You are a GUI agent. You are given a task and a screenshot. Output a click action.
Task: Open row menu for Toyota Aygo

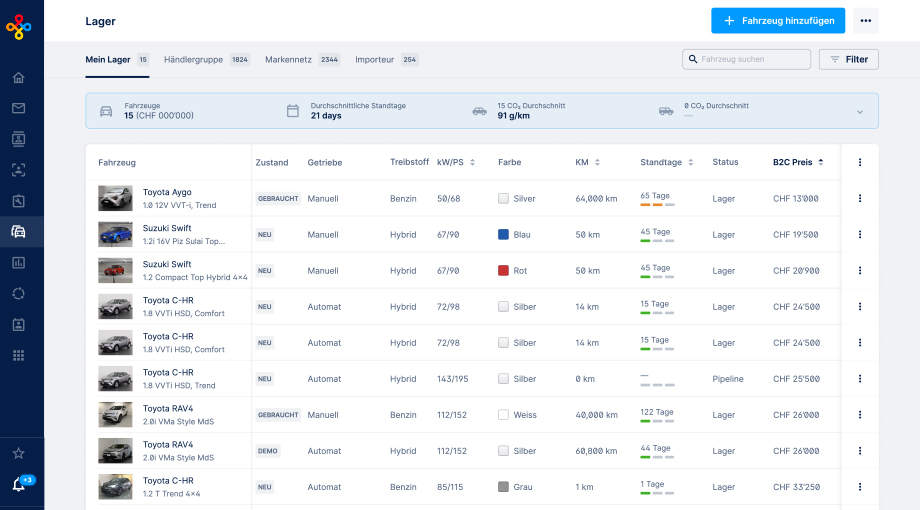(x=860, y=198)
